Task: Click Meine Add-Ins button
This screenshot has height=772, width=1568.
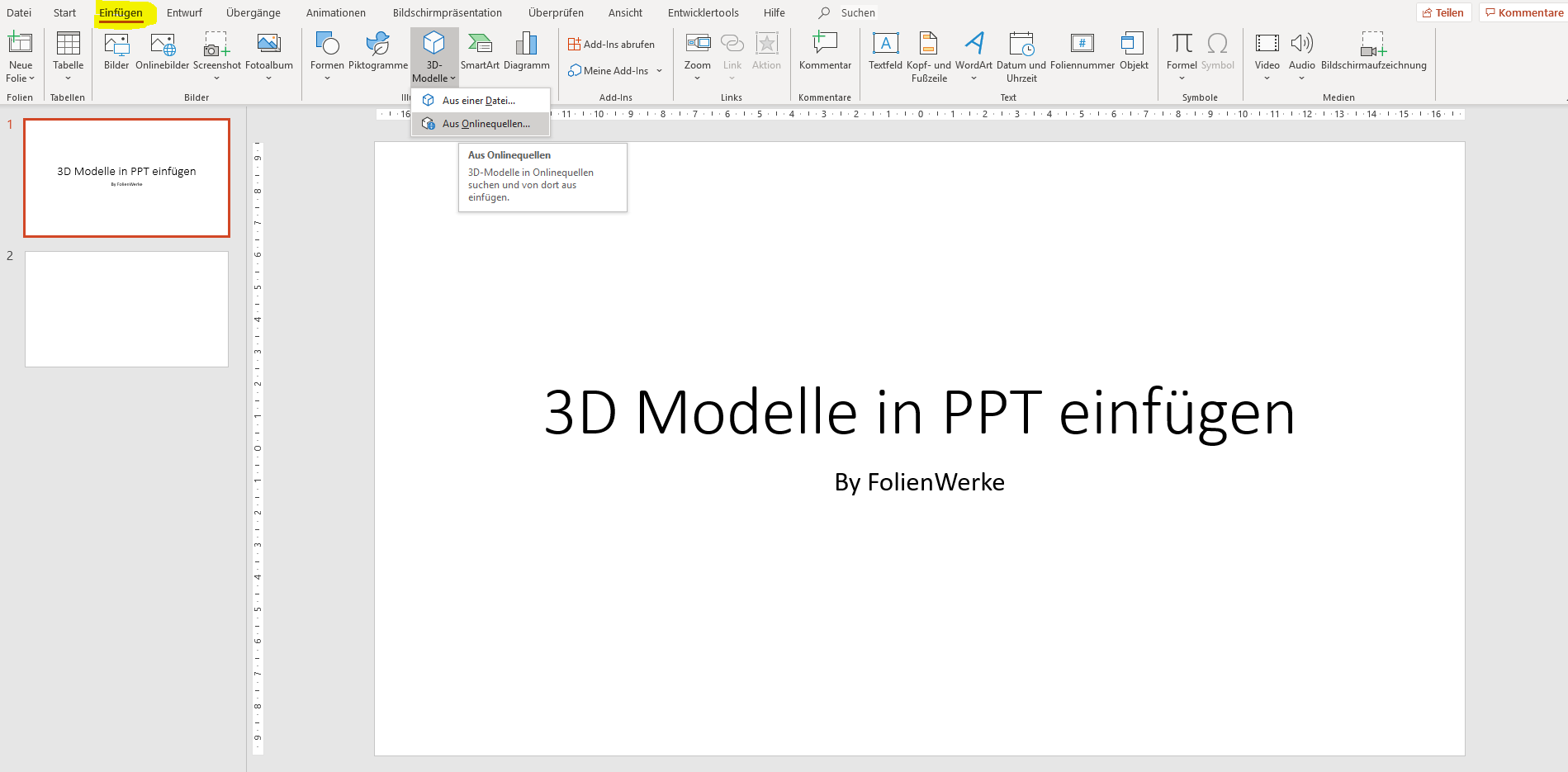Action: tap(609, 71)
